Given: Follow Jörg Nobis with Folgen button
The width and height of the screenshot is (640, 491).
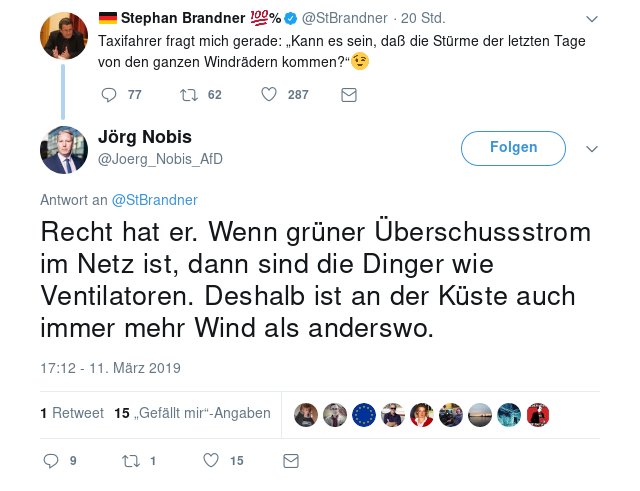Looking at the screenshot, I should pos(513,148).
